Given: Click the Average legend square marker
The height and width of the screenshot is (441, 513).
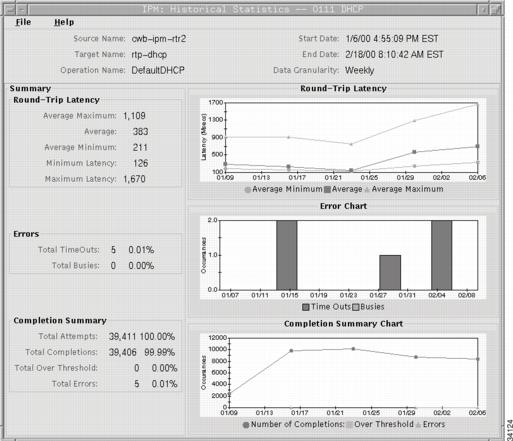Looking at the screenshot, I should click(x=327, y=189).
